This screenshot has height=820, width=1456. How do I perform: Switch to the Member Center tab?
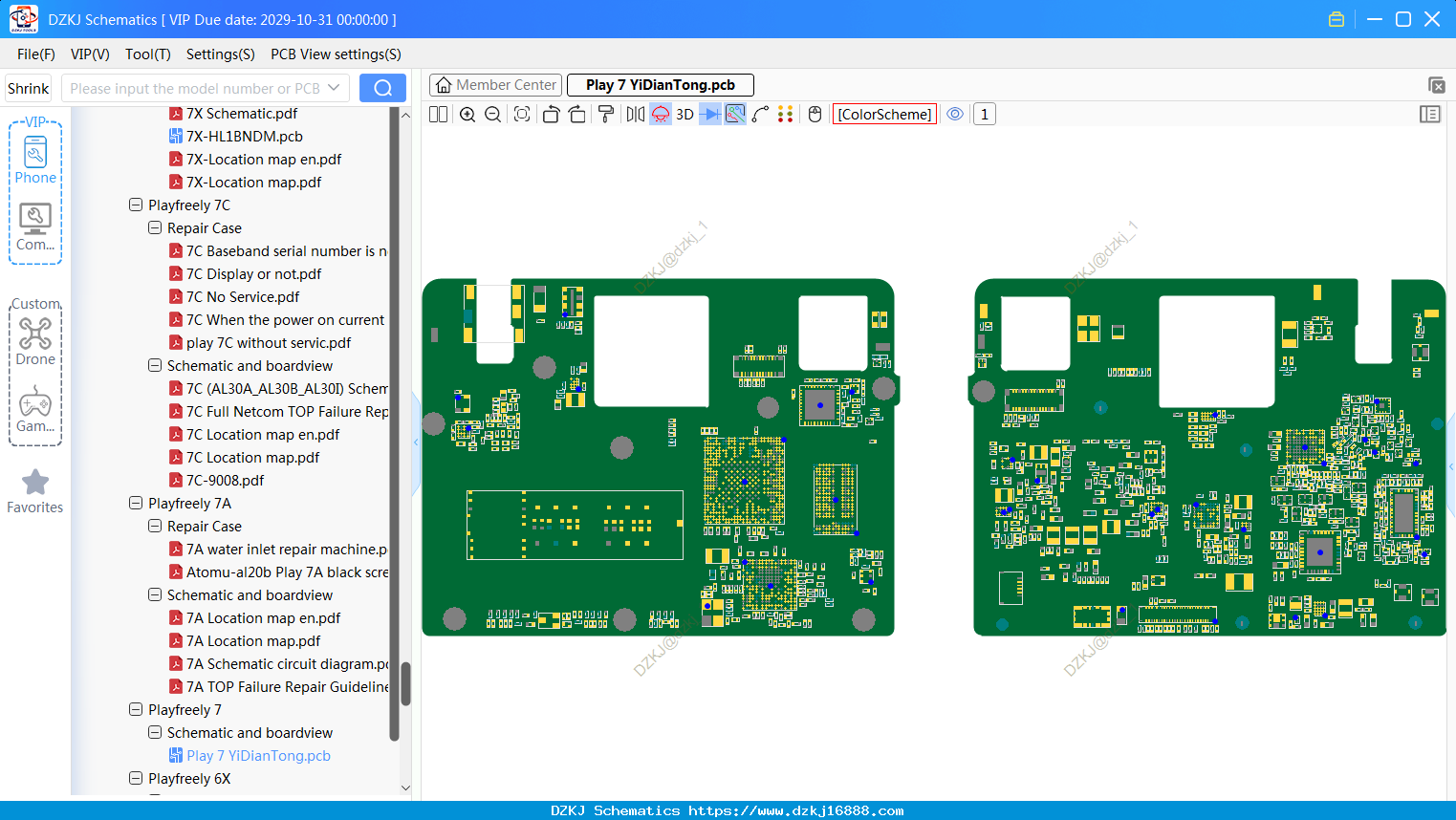point(495,85)
